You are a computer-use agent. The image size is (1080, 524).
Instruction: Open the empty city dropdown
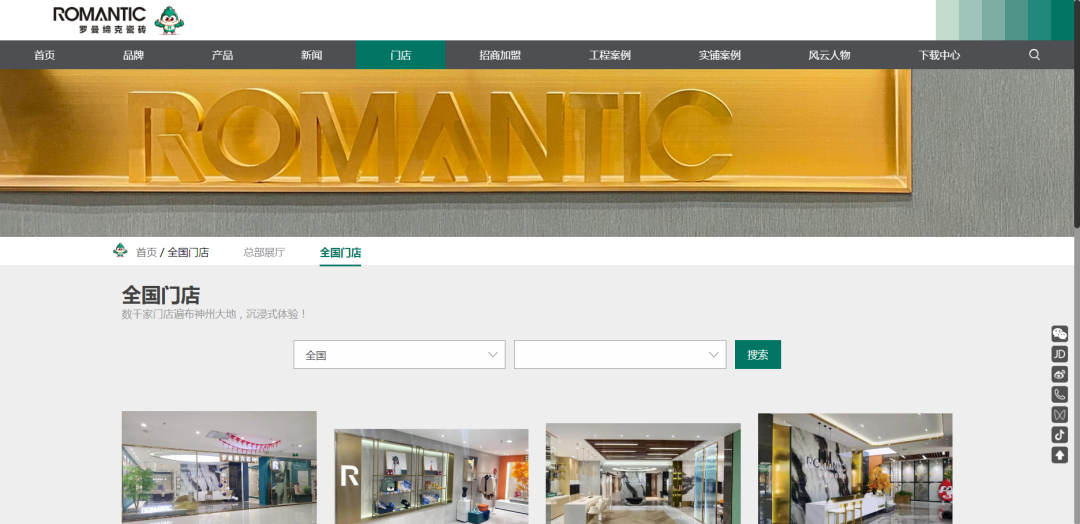tap(619, 355)
